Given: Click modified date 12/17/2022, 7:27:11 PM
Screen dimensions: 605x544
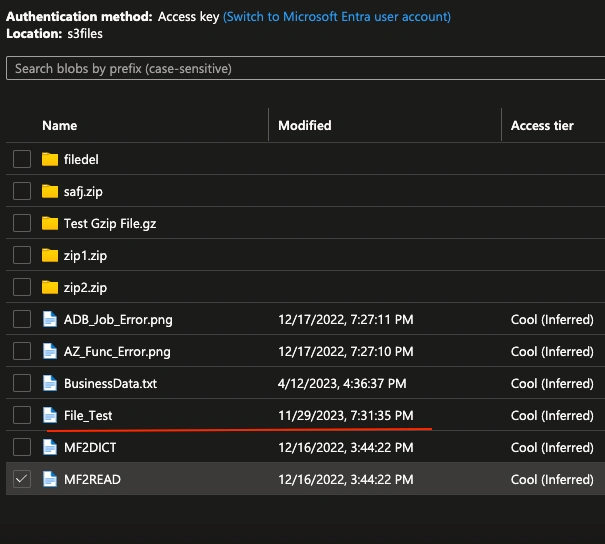Looking at the screenshot, I should tap(346, 319).
